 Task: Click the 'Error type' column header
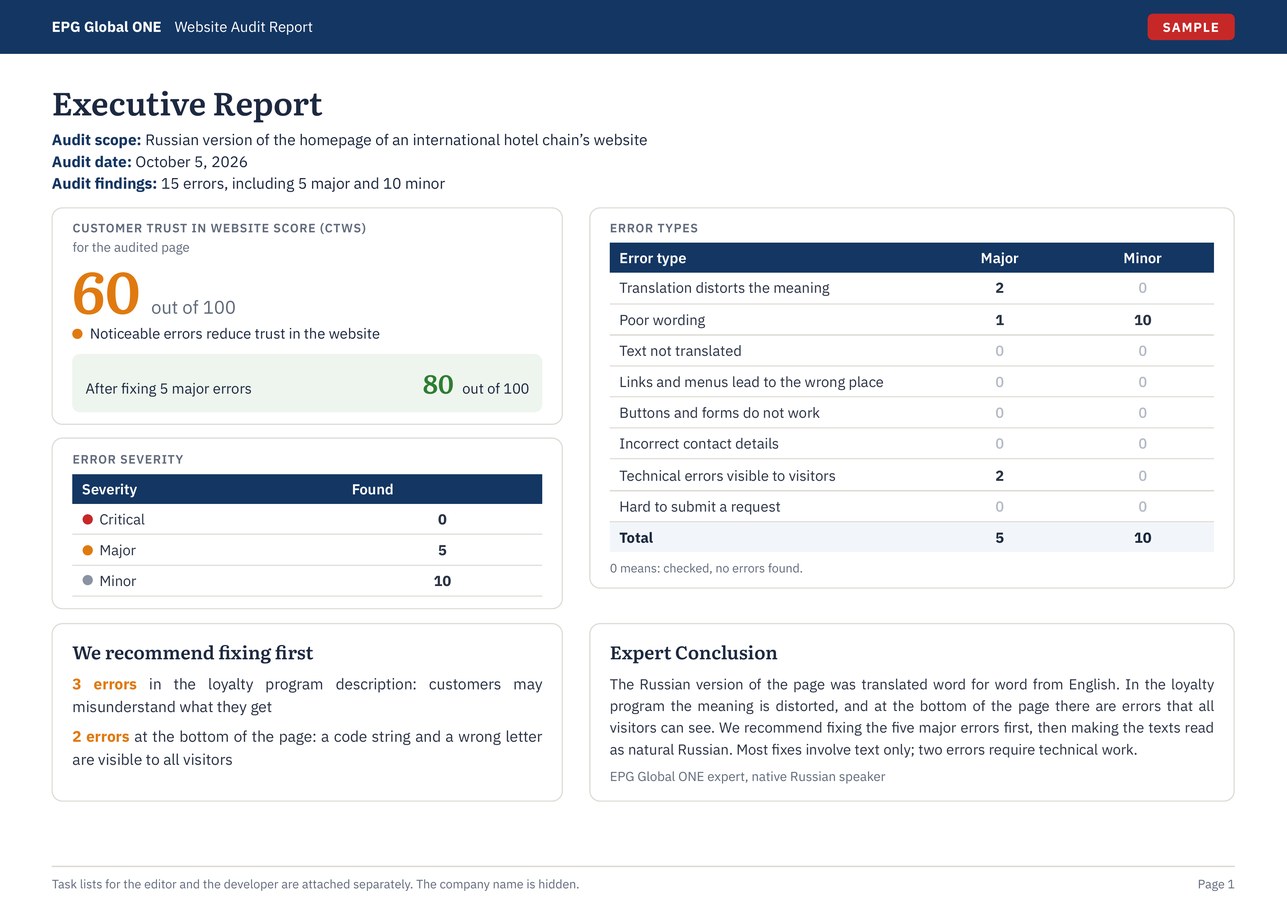pos(652,258)
